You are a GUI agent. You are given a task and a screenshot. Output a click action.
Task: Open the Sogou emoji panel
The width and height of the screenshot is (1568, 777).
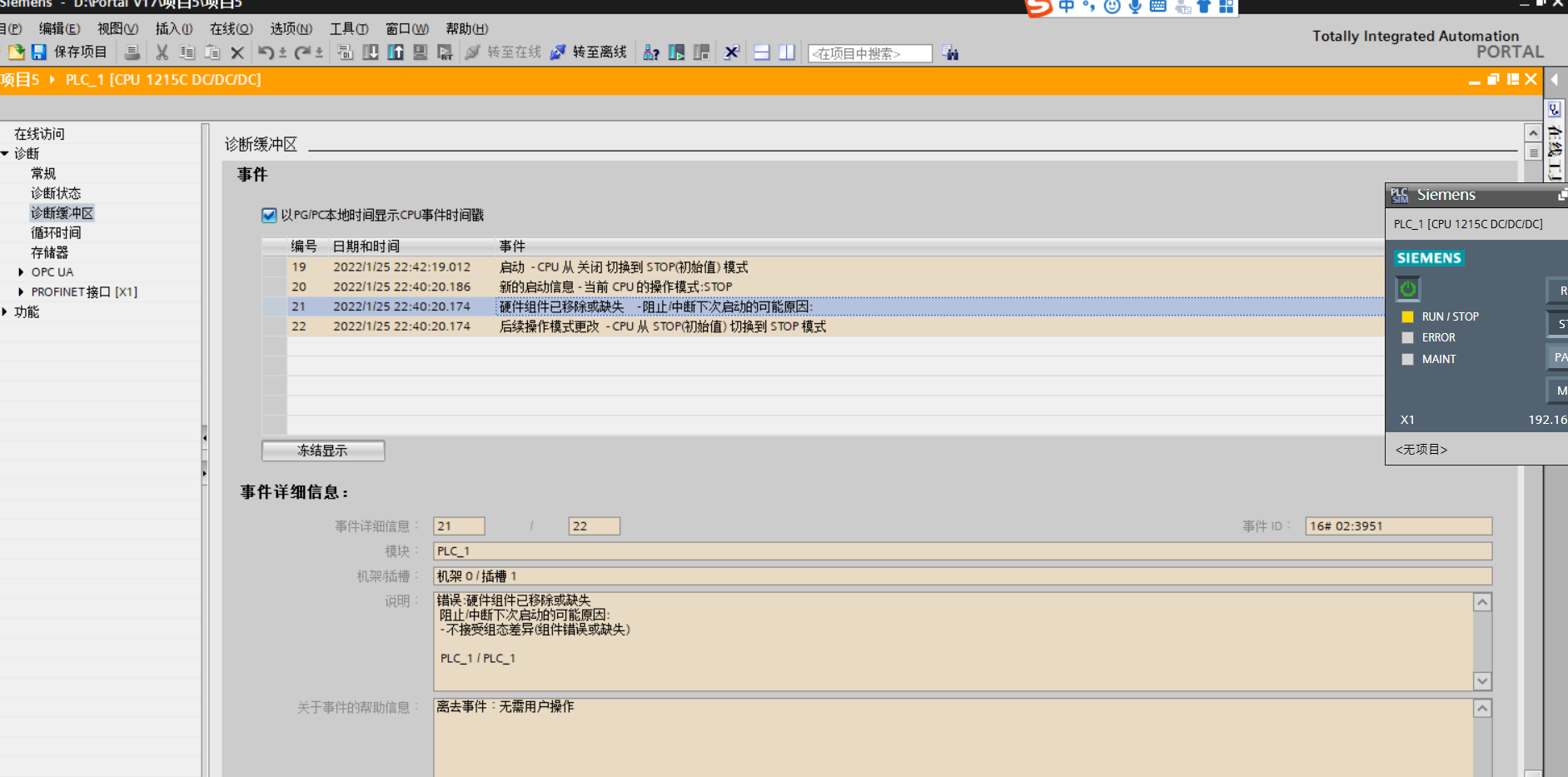pyautogui.click(x=1112, y=7)
